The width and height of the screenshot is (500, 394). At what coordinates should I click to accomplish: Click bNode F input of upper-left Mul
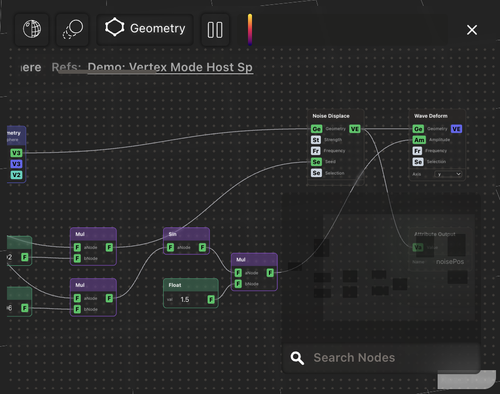(x=77, y=258)
